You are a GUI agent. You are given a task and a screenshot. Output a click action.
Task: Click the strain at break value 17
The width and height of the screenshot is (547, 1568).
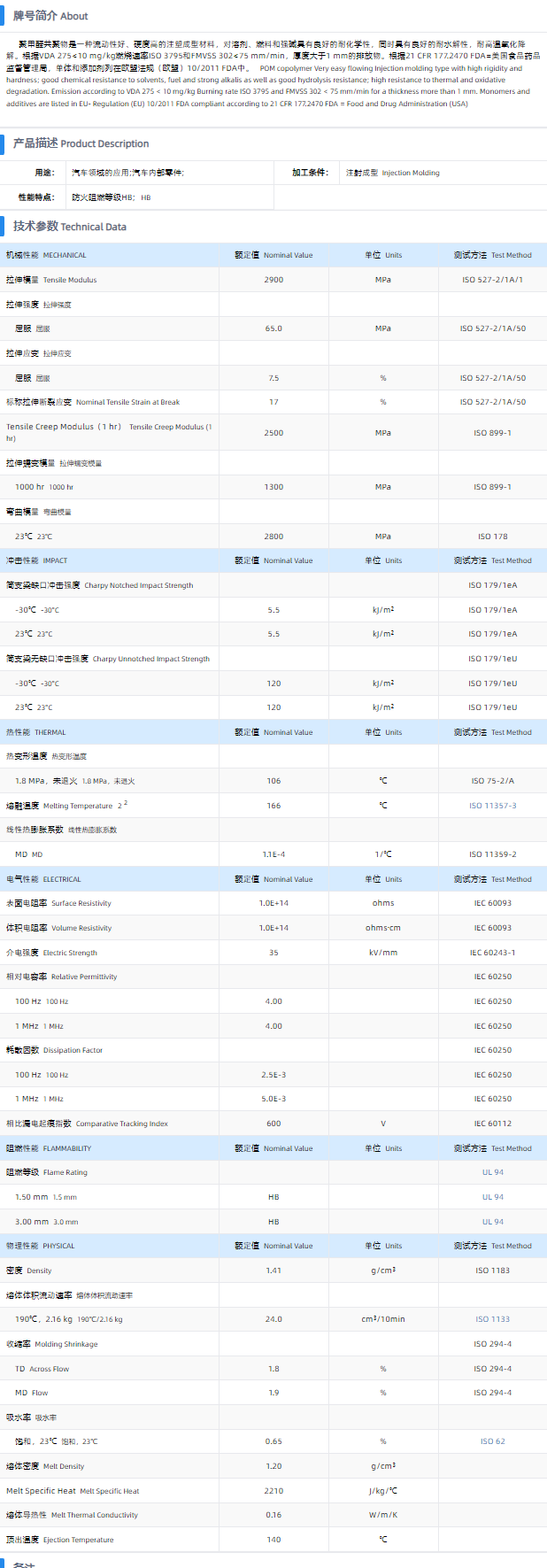click(x=273, y=402)
